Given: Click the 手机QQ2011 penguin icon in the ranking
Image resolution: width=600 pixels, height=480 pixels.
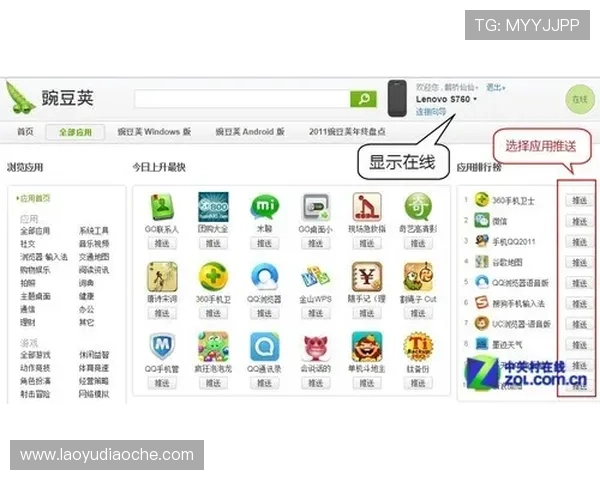Looking at the screenshot, I should (482, 241).
